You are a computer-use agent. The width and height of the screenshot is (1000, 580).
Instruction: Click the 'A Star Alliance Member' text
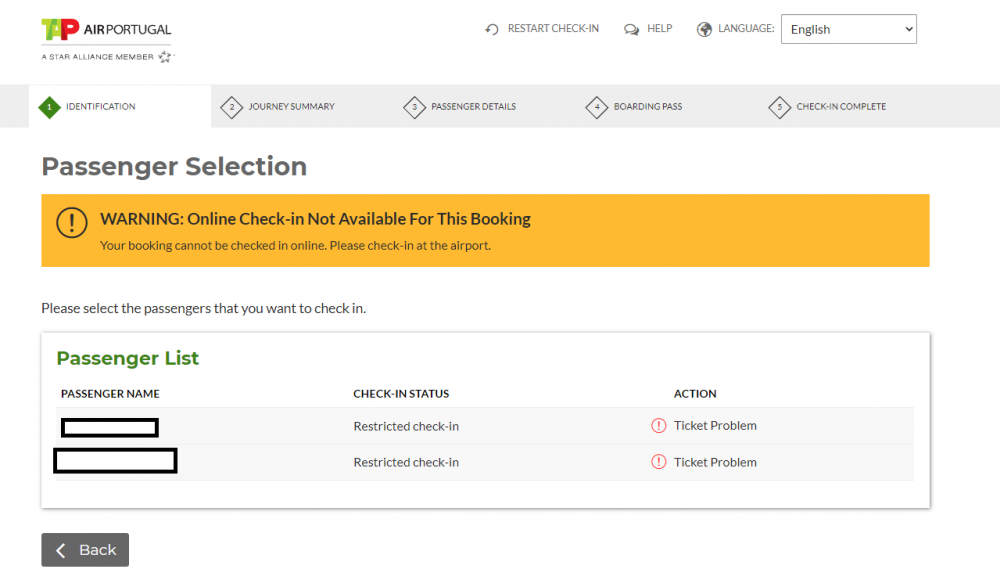pos(98,57)
